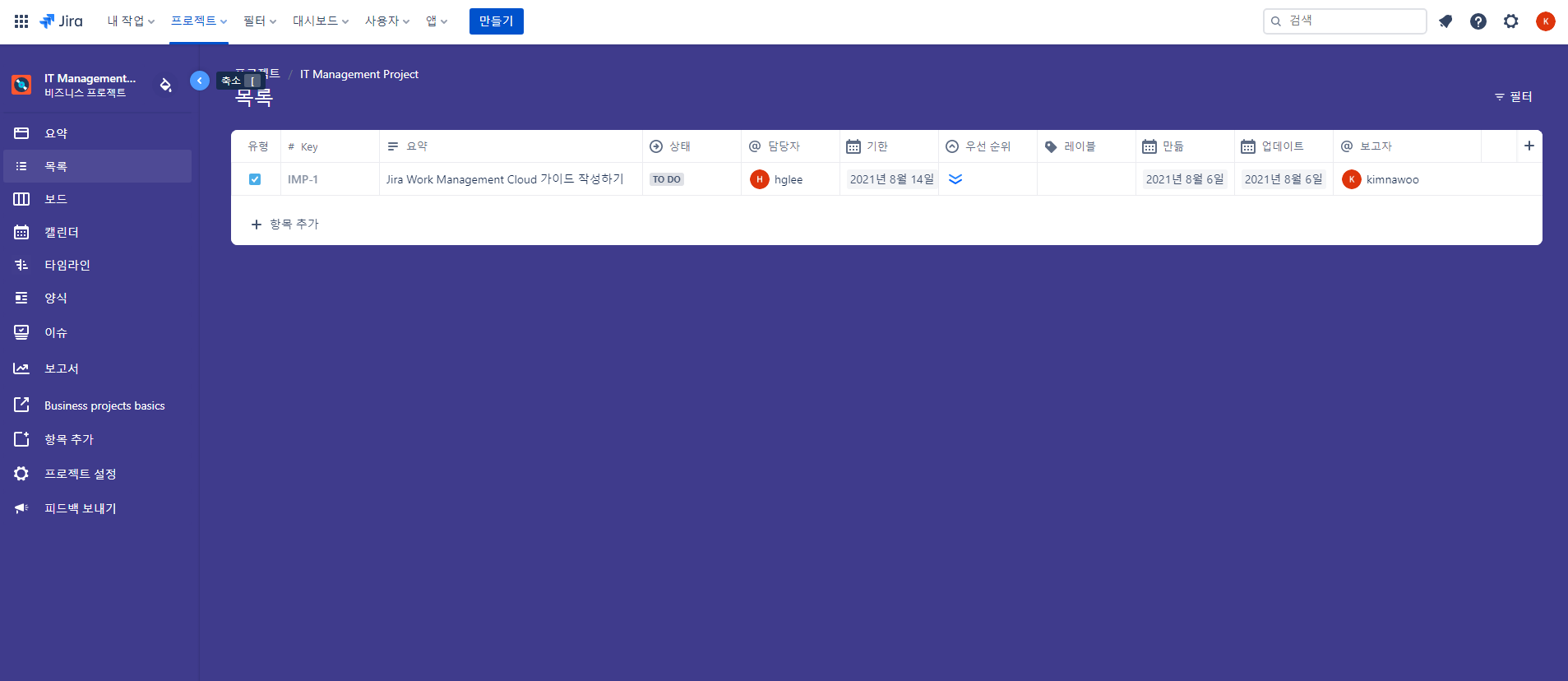Click the empty label cell for IMP-1
The image size is (1568, 681).
[x=1086, y=179]
